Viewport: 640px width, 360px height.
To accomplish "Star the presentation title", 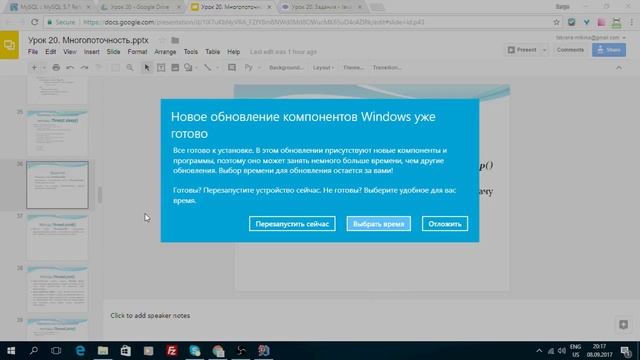I will coord(162,40).
